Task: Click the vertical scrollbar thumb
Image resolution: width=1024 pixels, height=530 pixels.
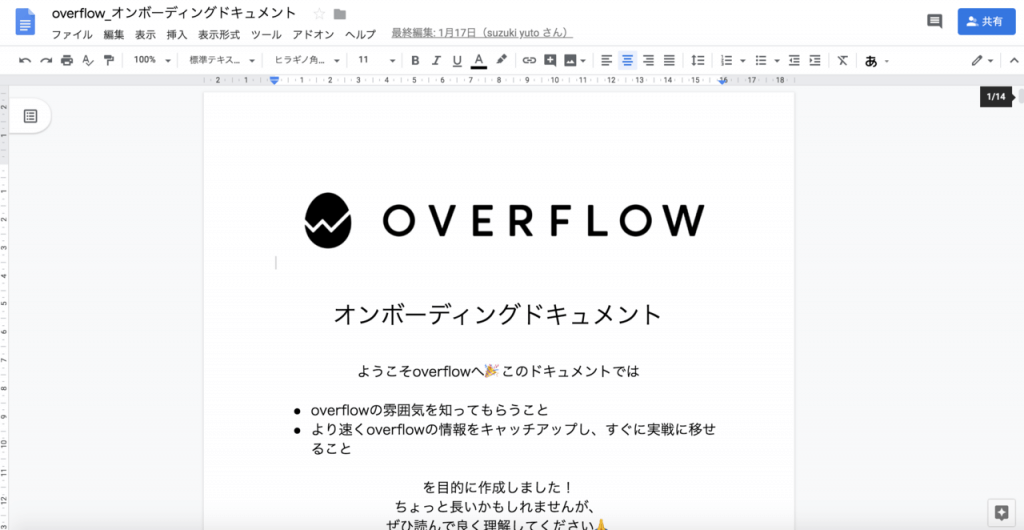Action: (1021, 97)
